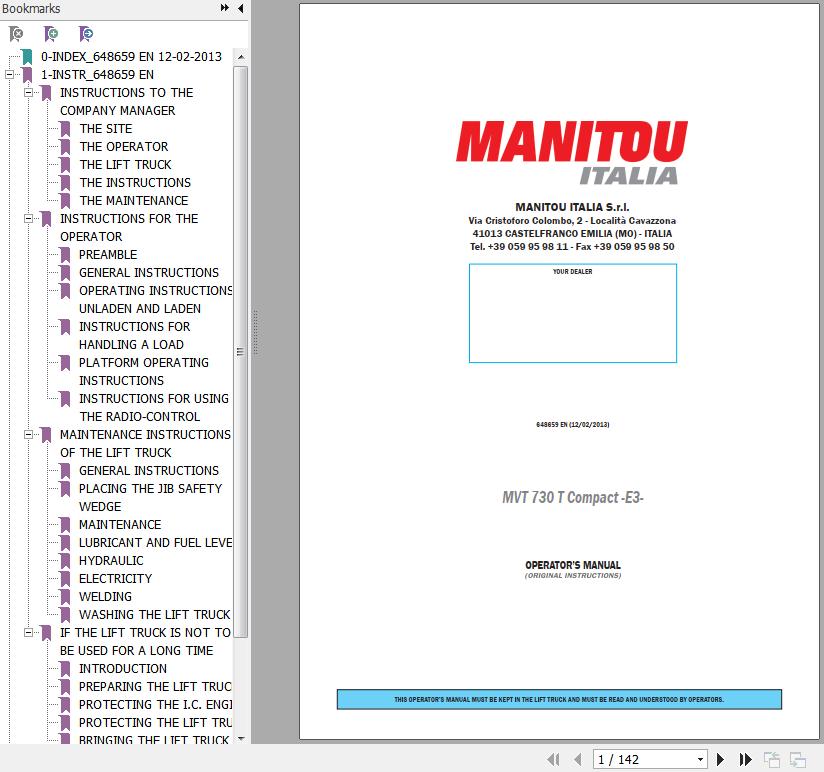824x772 pixels.
Task: Click the OPERATOR'S MANUAL heading on the page
Action: tap(572, 565)
